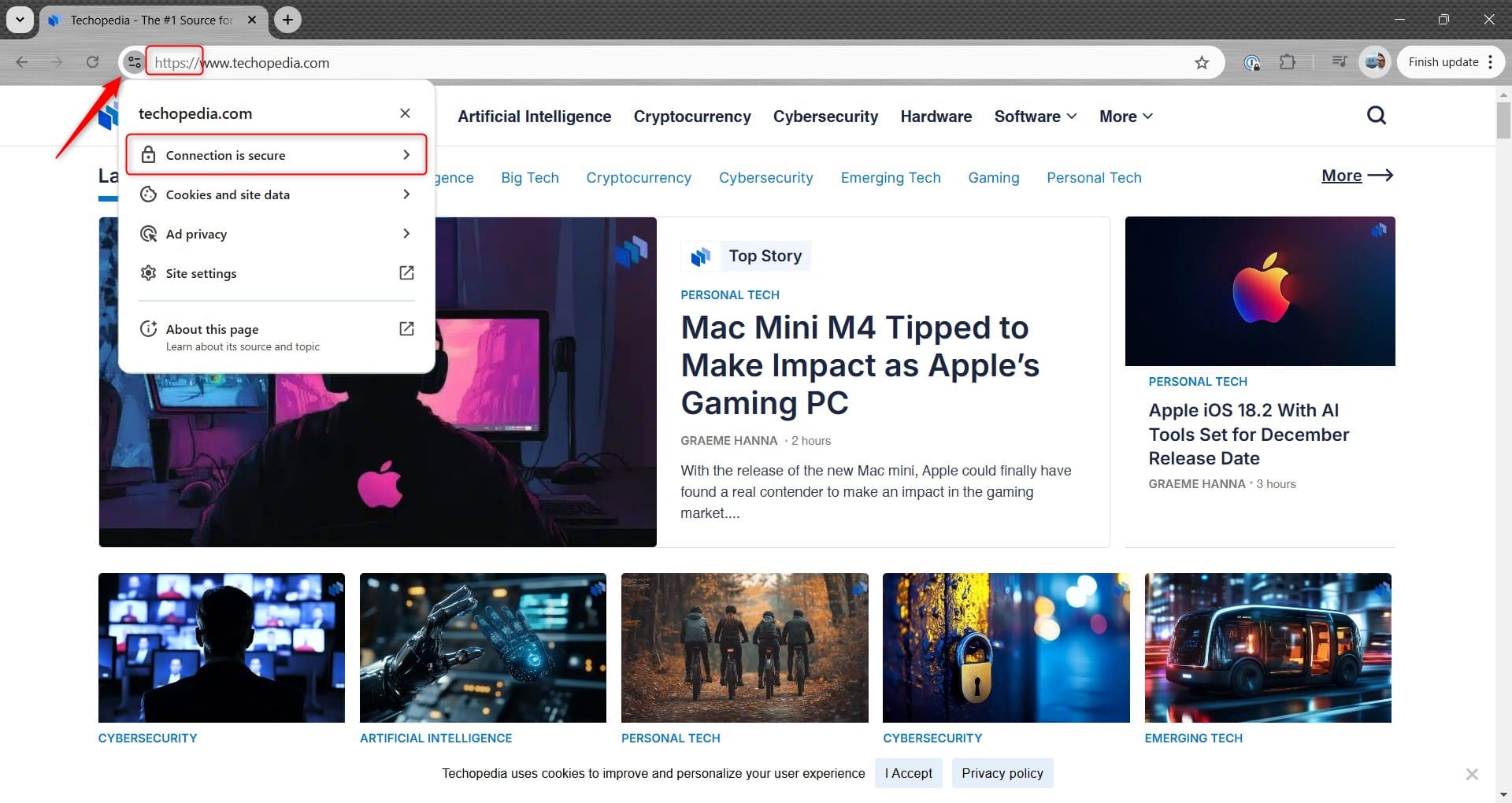Open the man watching screens thumbnail

[221, 648]
